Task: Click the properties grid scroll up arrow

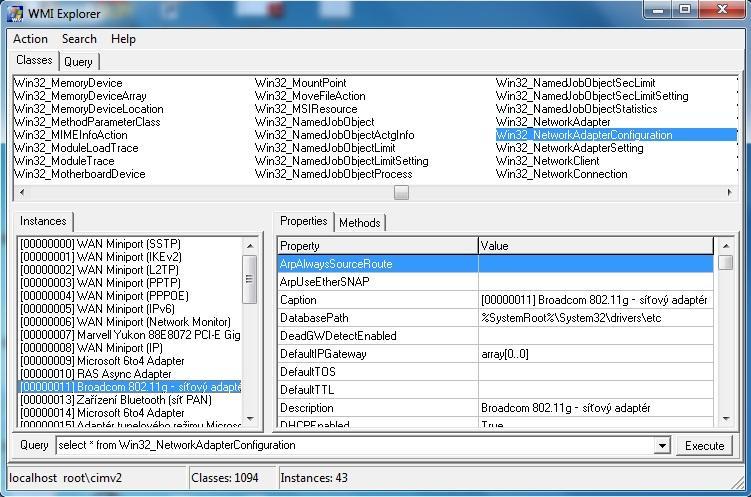Action: (726, 246)
